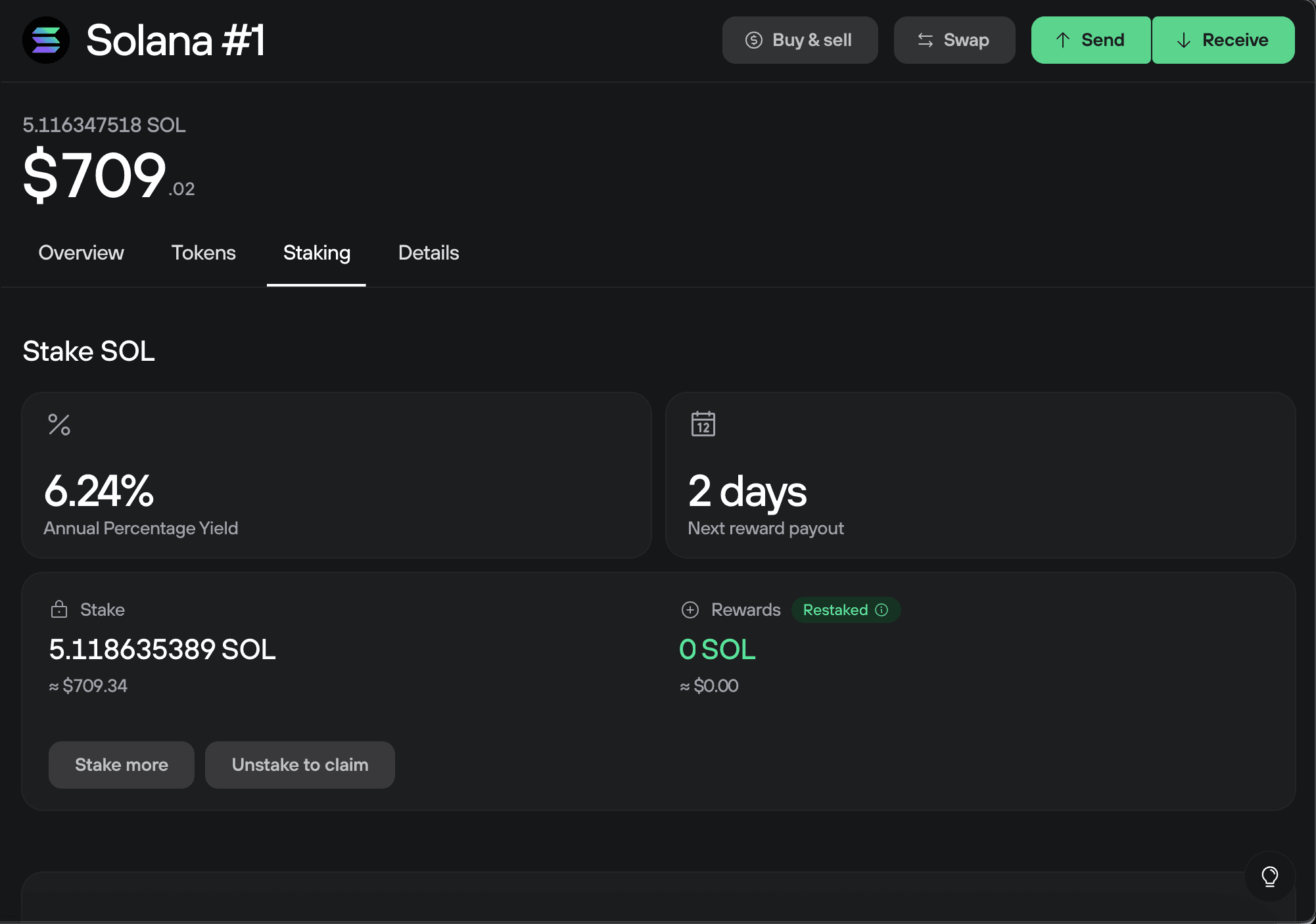Screen dimensions: 1316x924
Task: Click the lock icon next to Stake
Action: pos(60,609)
